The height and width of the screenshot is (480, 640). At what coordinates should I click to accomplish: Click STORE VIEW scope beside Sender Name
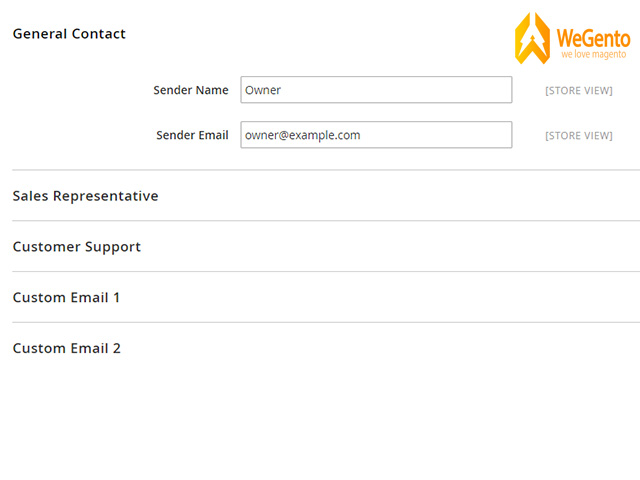pos(579,91)
